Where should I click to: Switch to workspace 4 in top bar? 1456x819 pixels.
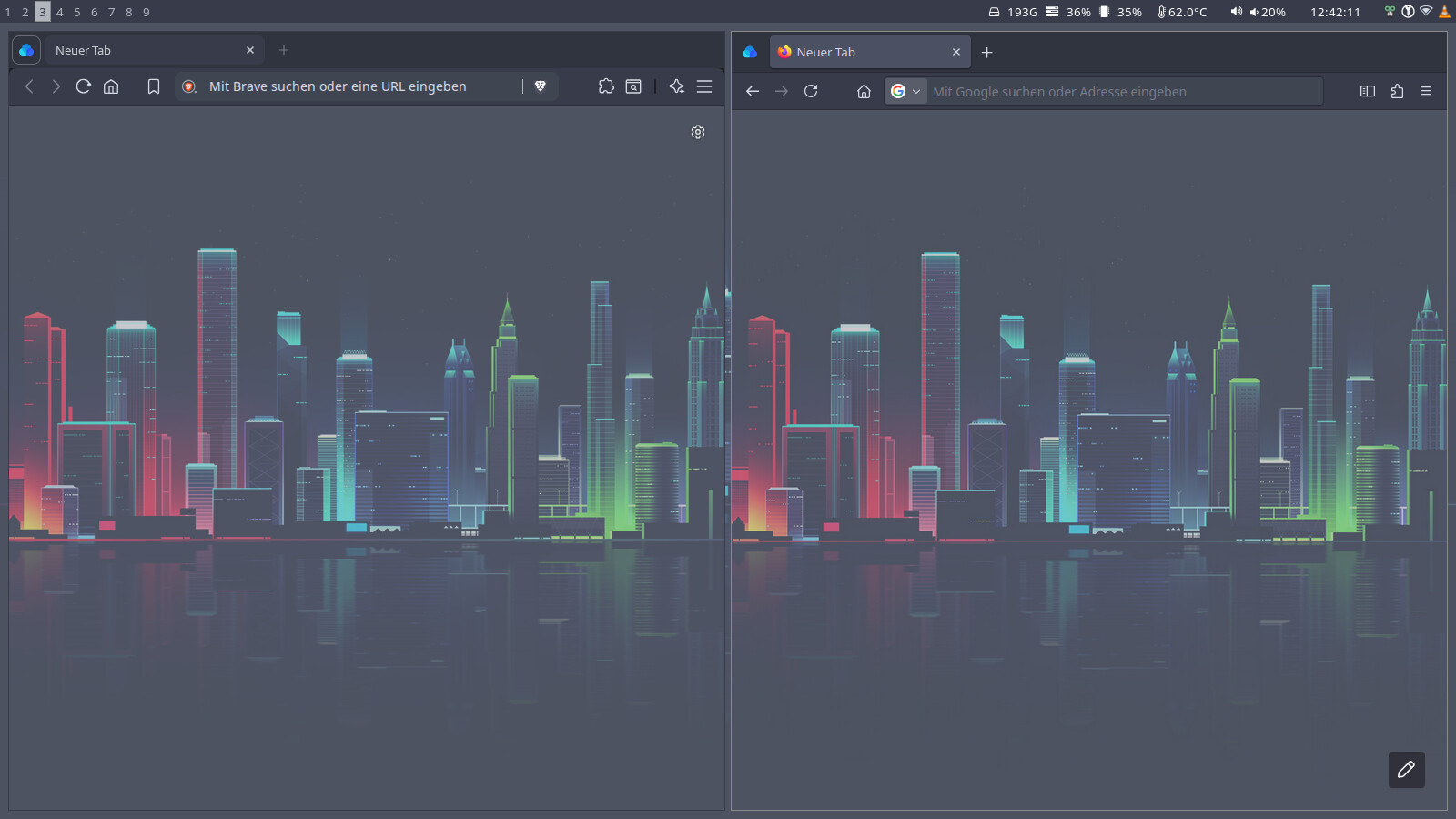(x=60, y=12)
